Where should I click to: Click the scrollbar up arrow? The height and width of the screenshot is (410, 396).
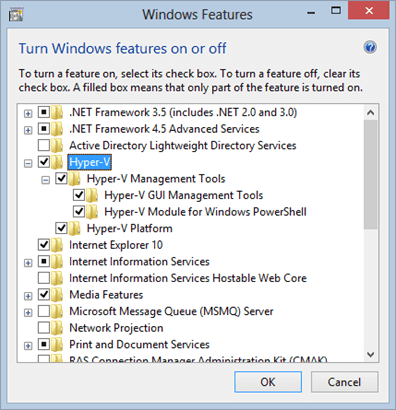coord(370,113)
